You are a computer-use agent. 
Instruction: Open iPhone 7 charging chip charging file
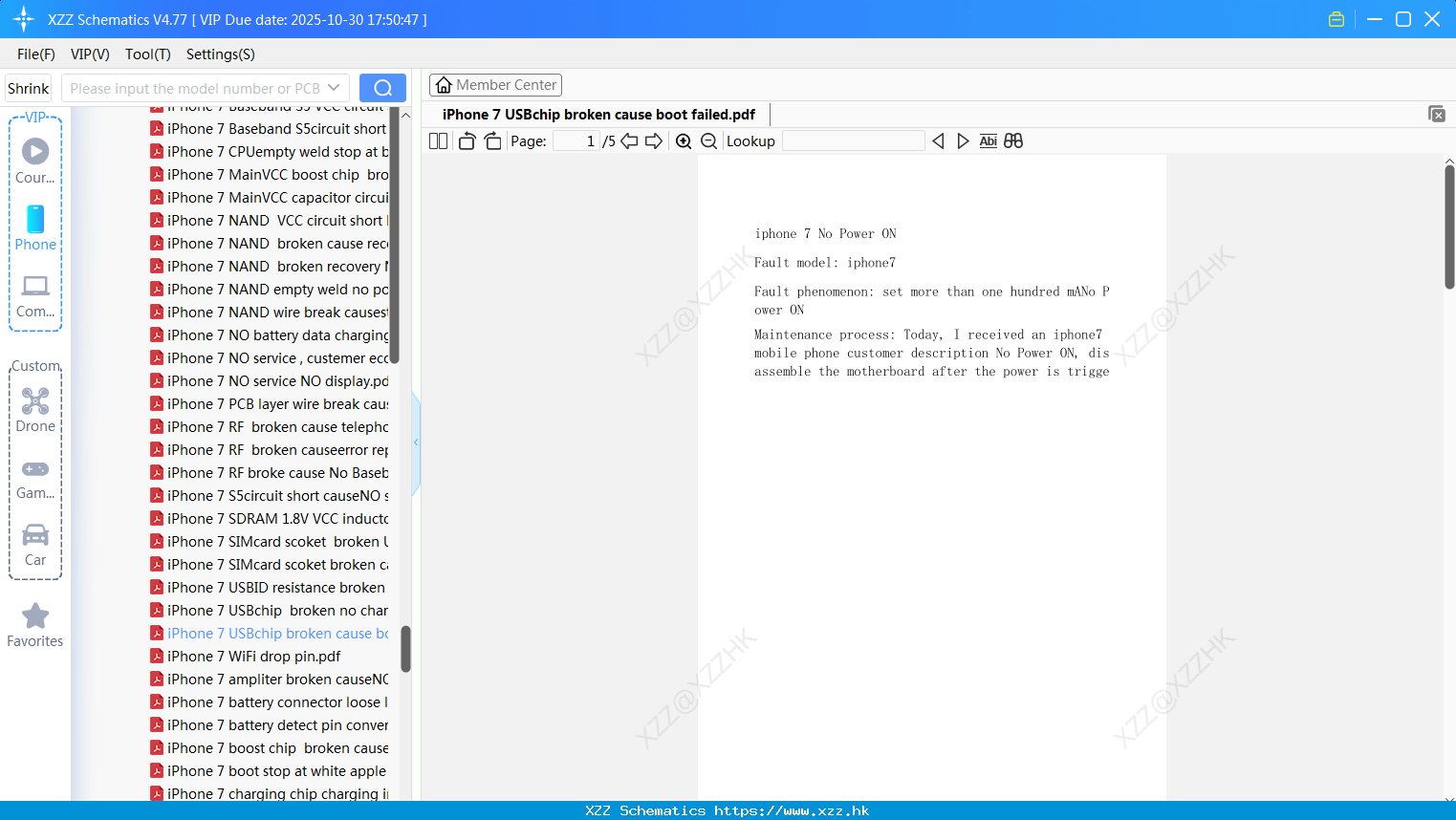[x=269, y=793]
